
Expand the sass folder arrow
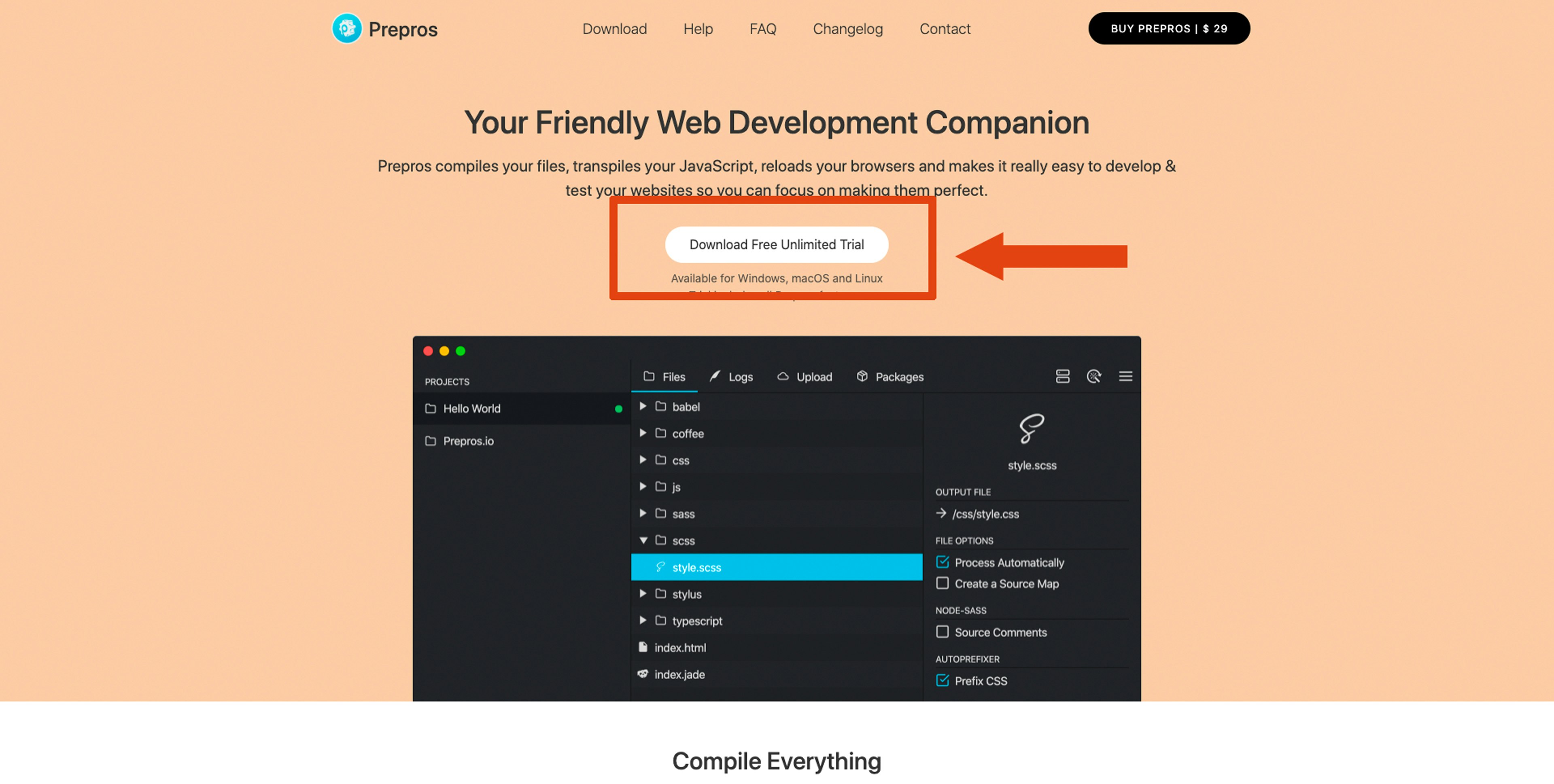643,513
